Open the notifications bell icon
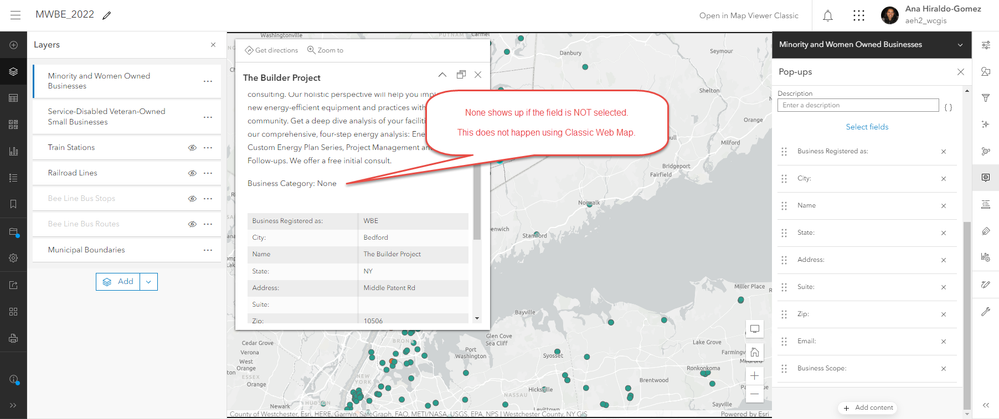The height and width of the screenshot is (419, 999). (828, 15)
